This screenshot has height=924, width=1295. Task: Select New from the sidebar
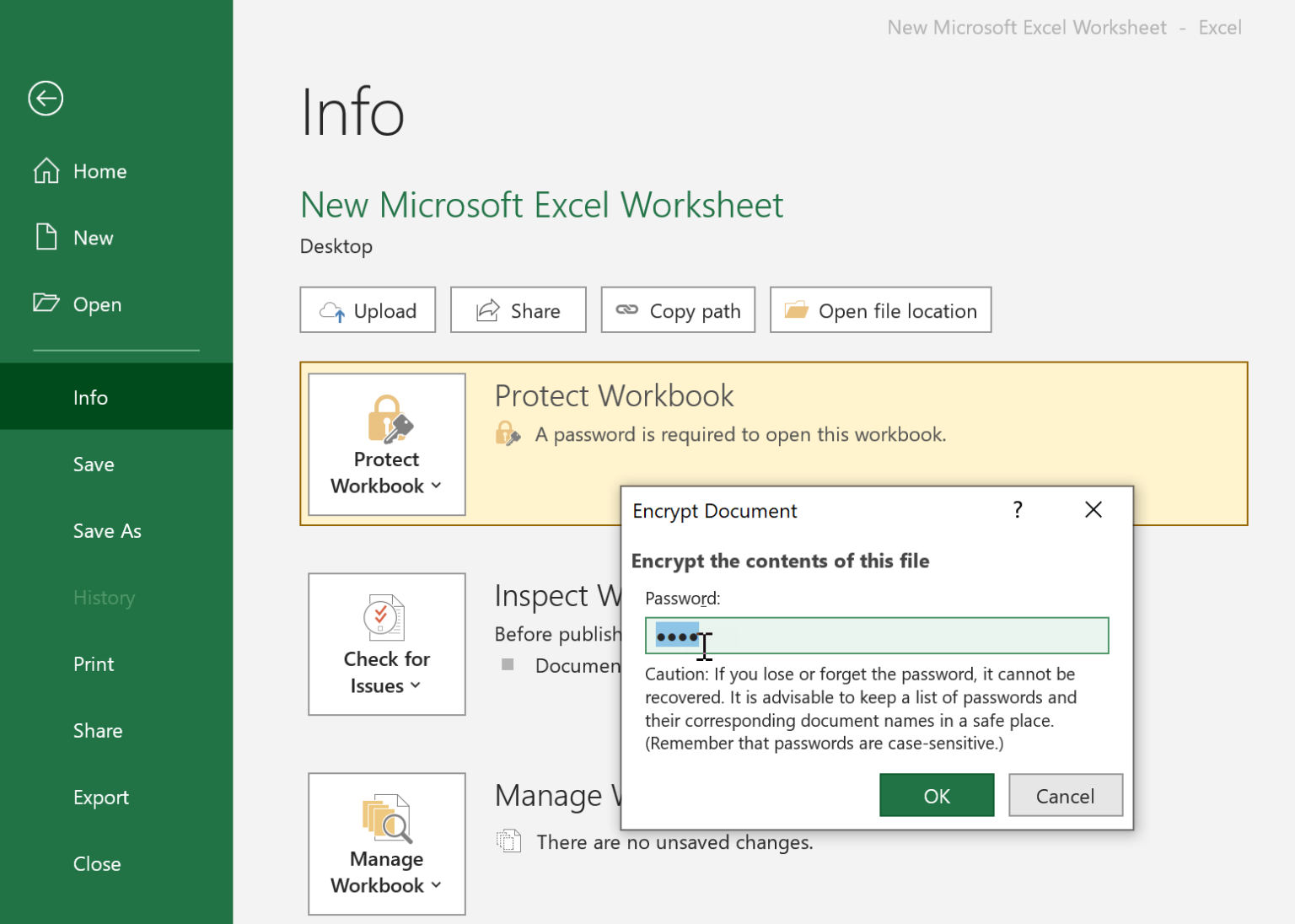116,238
